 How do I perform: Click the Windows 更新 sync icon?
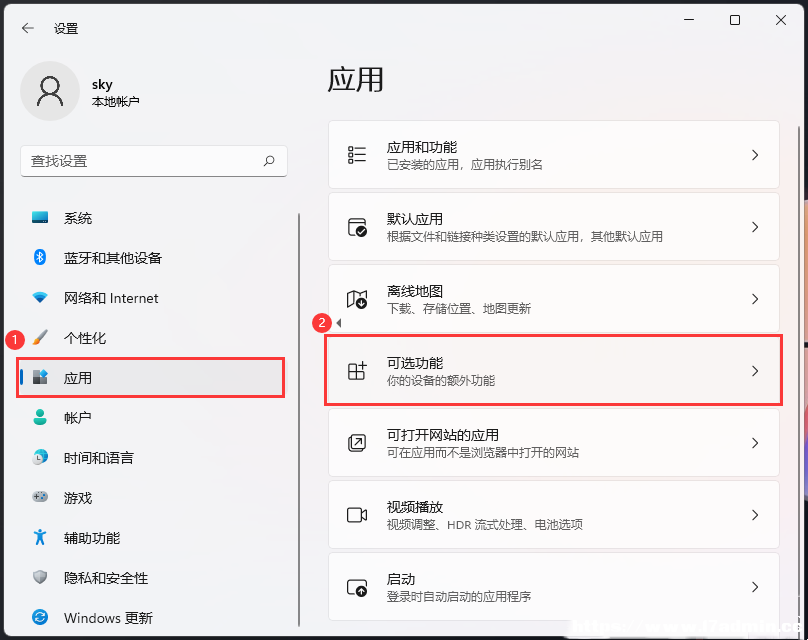click(40, 617)
